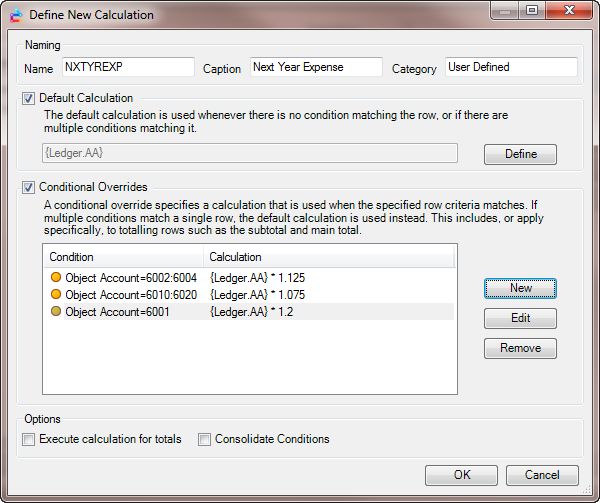The width and height of the screenshot is (600, 503).
Task: Click the Calculation column header
Action: point(330,257)
